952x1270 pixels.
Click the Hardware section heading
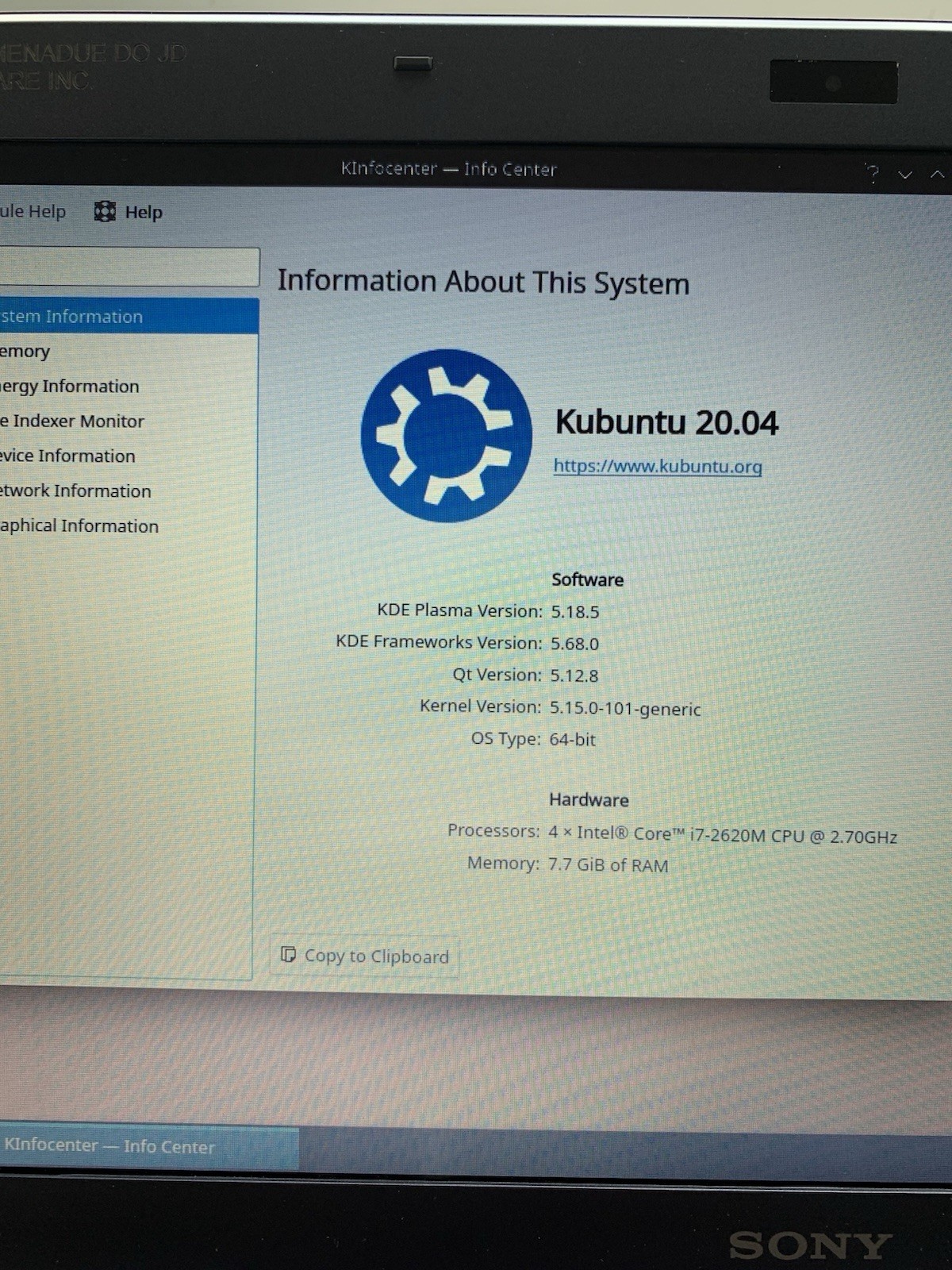click(589, 800)
